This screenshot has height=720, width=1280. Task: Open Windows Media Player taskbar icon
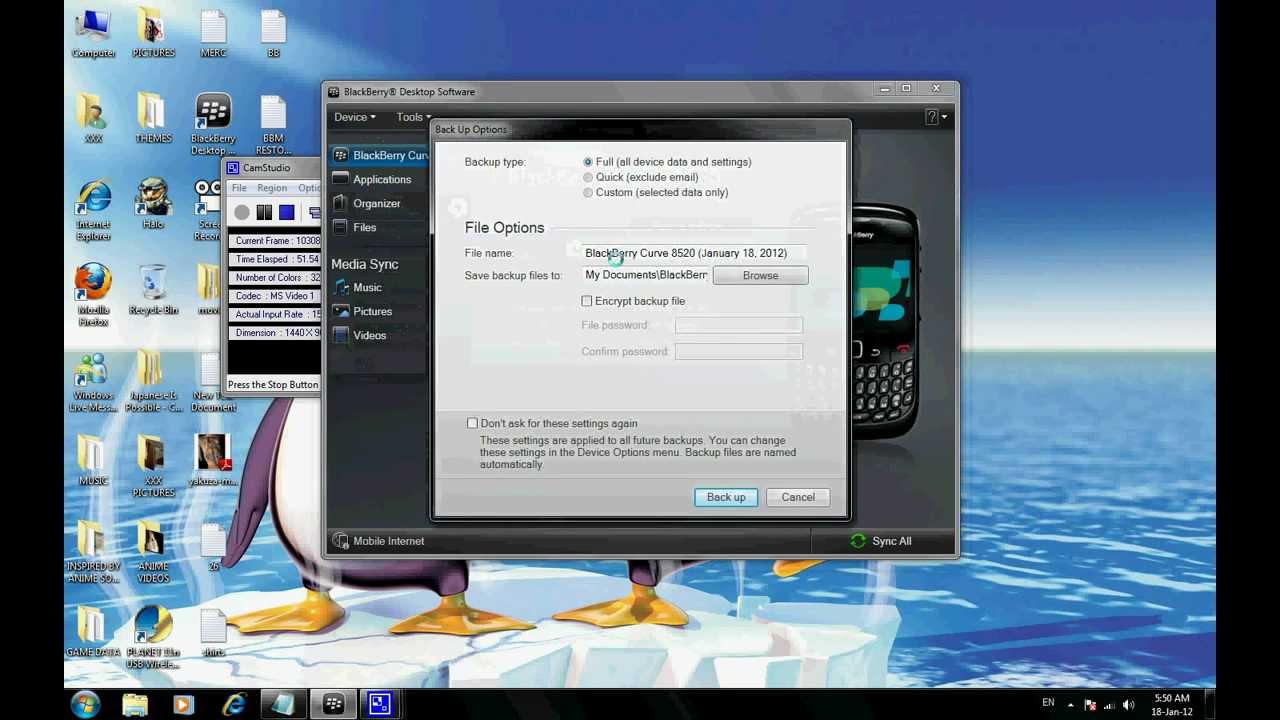pos(184,704)
